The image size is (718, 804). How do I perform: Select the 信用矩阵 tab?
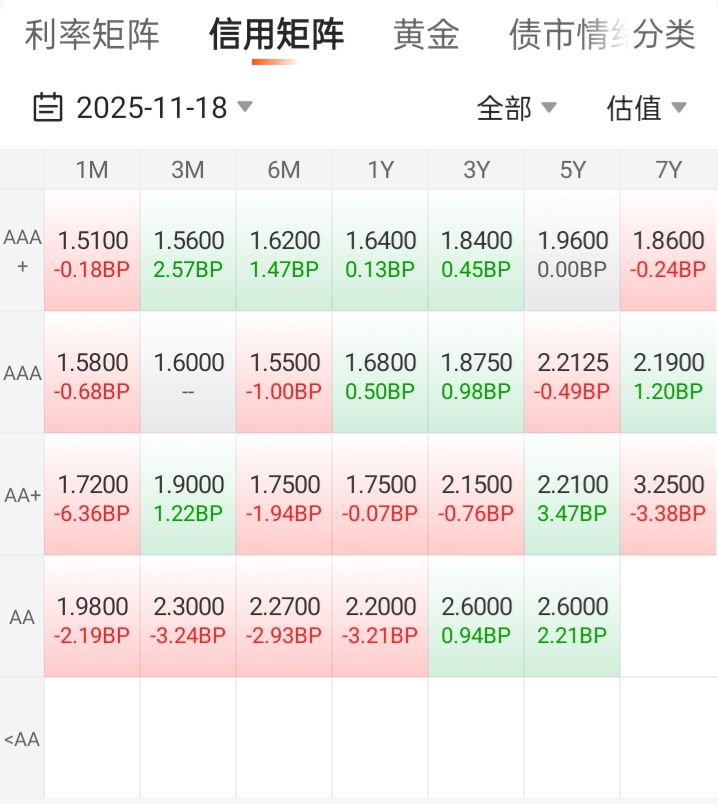[x=276, y=35]
